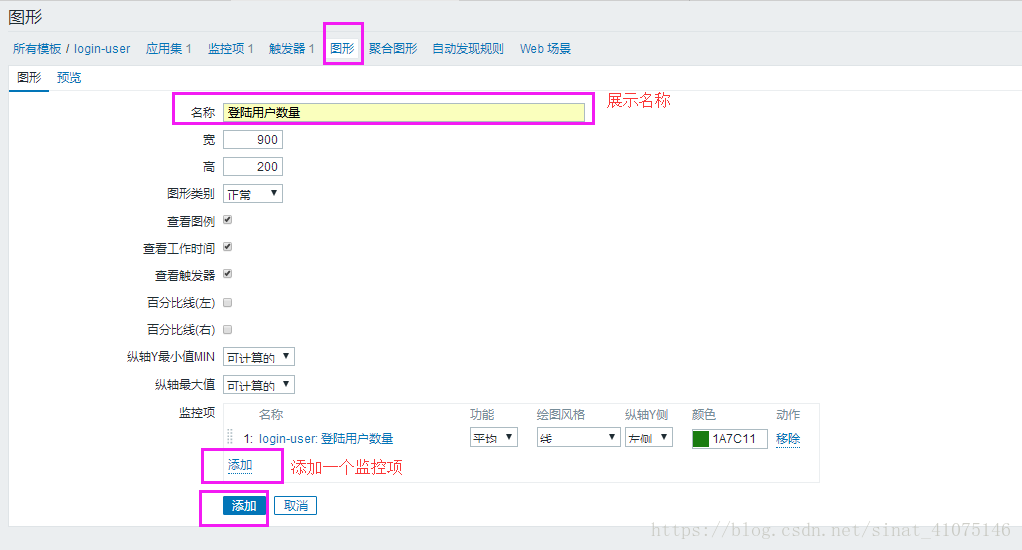Viewport: 1022px width, 550px height.
Task: Open the 纵轴最大值 dropdown
Action: pos(259,385)
